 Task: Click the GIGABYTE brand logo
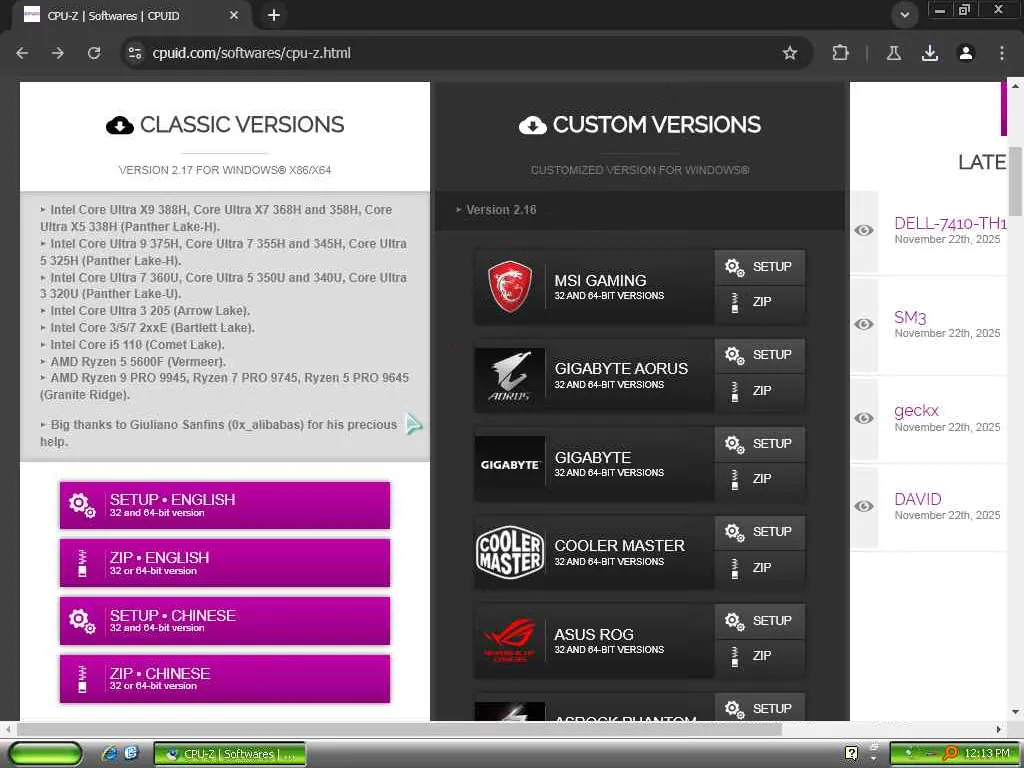point(509,464)
